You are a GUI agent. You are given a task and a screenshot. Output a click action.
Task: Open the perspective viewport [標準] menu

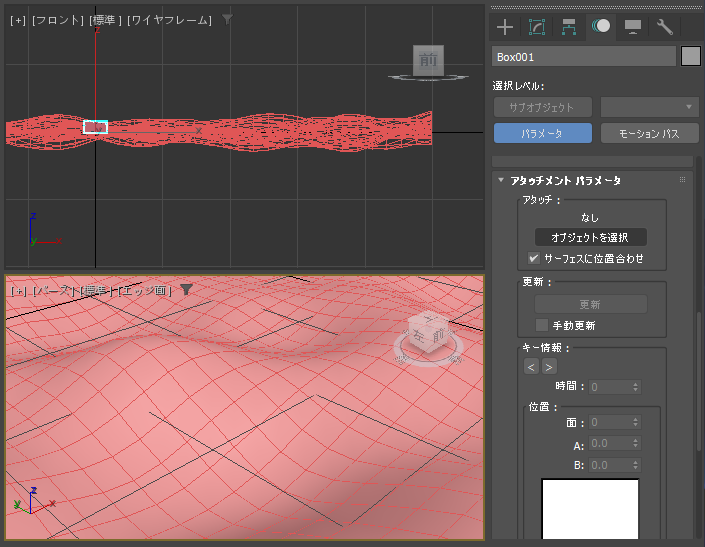pos(96,291)
